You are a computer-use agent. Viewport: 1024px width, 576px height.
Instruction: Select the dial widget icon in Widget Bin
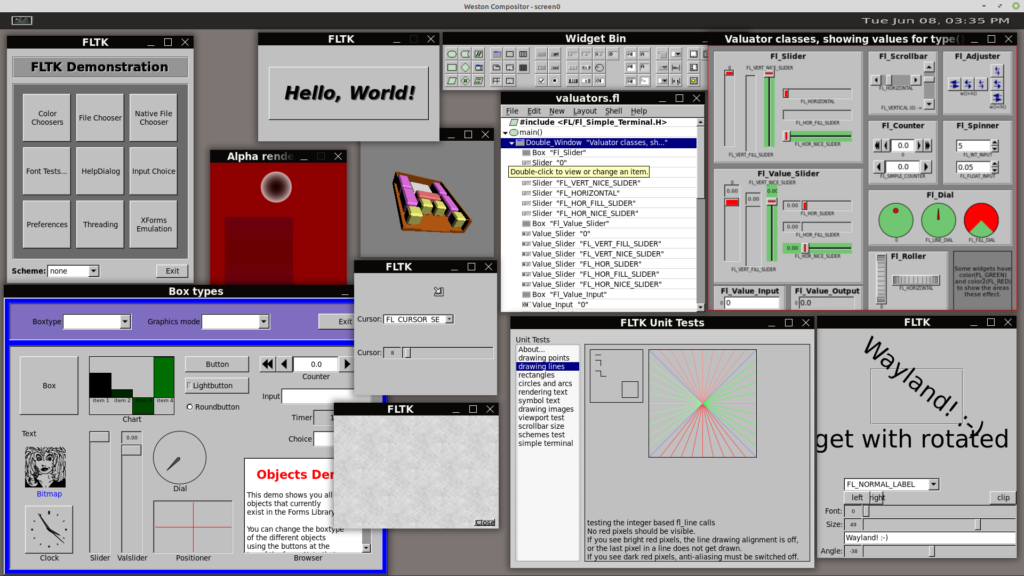600,67
